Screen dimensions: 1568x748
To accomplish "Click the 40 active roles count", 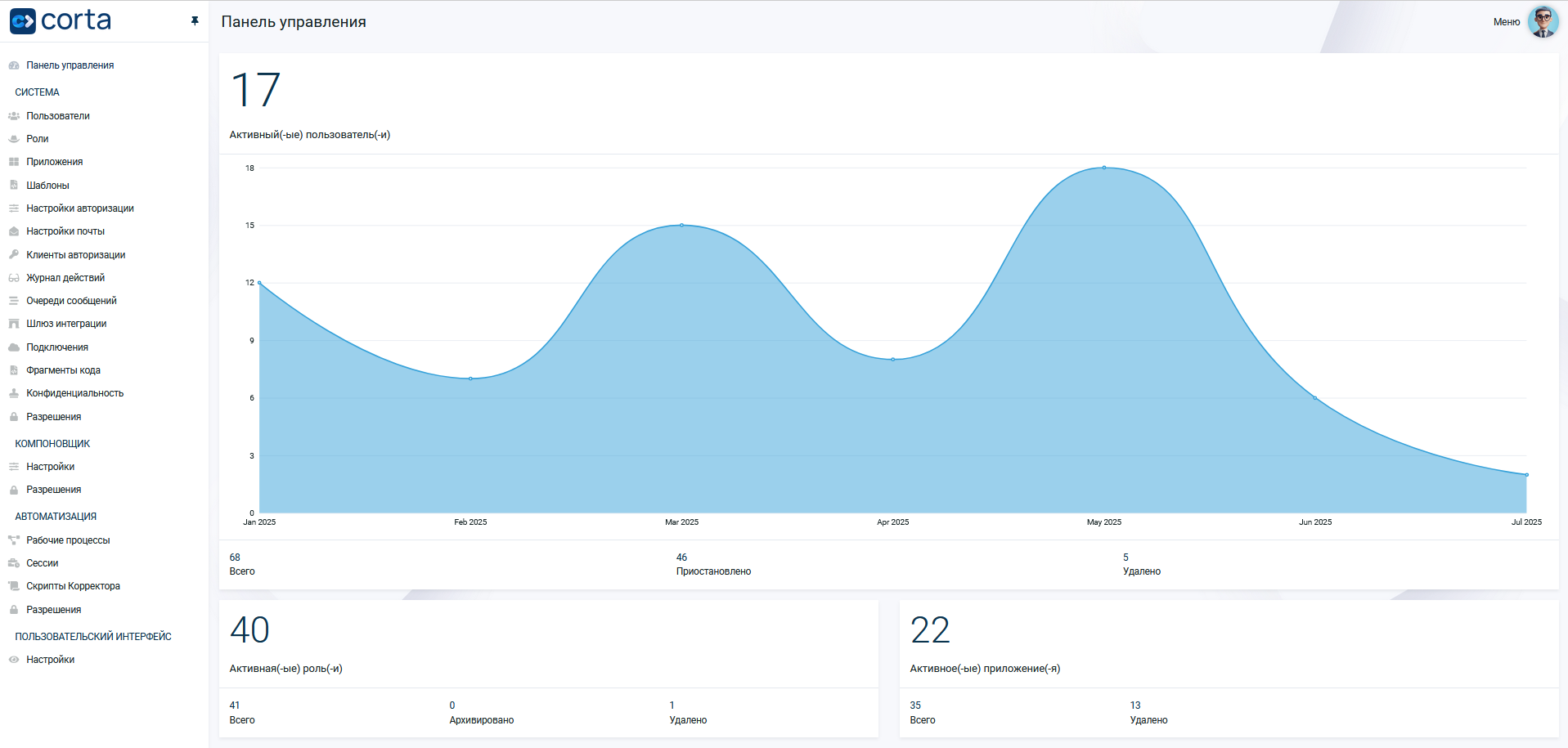I will pos(249,630).
